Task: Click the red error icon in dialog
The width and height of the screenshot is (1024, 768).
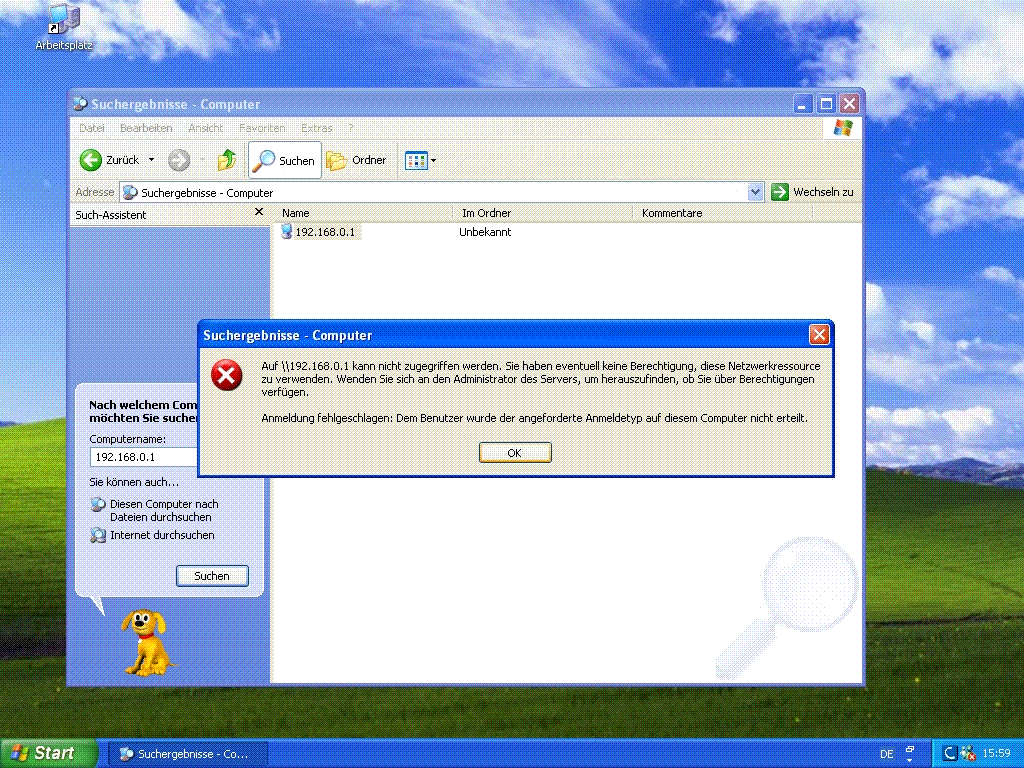Action: pos(227,376)
